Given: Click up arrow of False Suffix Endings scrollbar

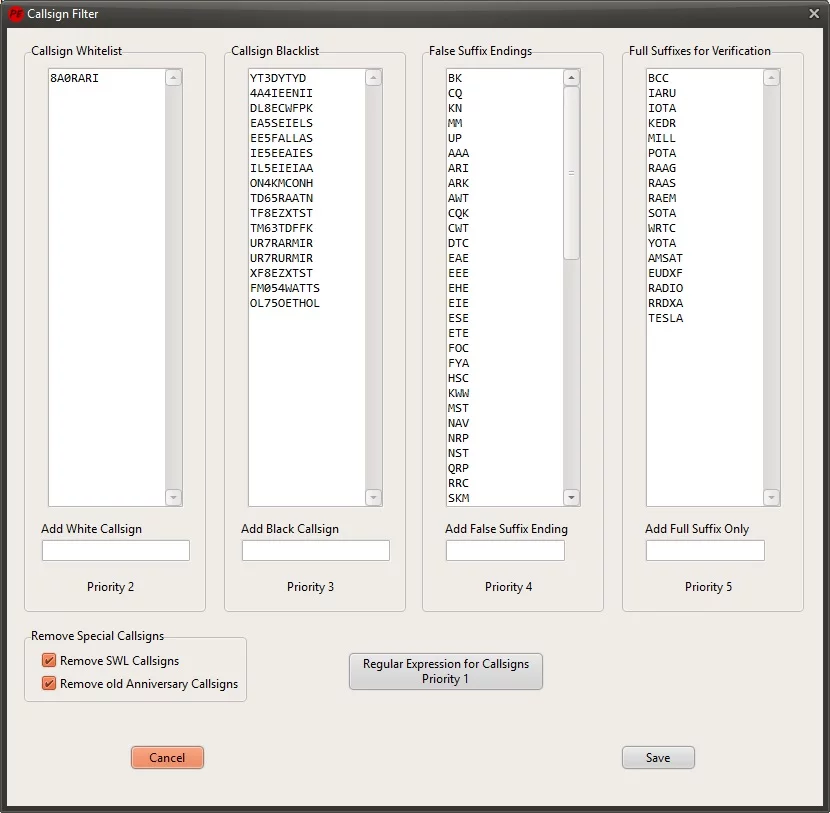Looking at the screenshot, I should coord(572,78).
